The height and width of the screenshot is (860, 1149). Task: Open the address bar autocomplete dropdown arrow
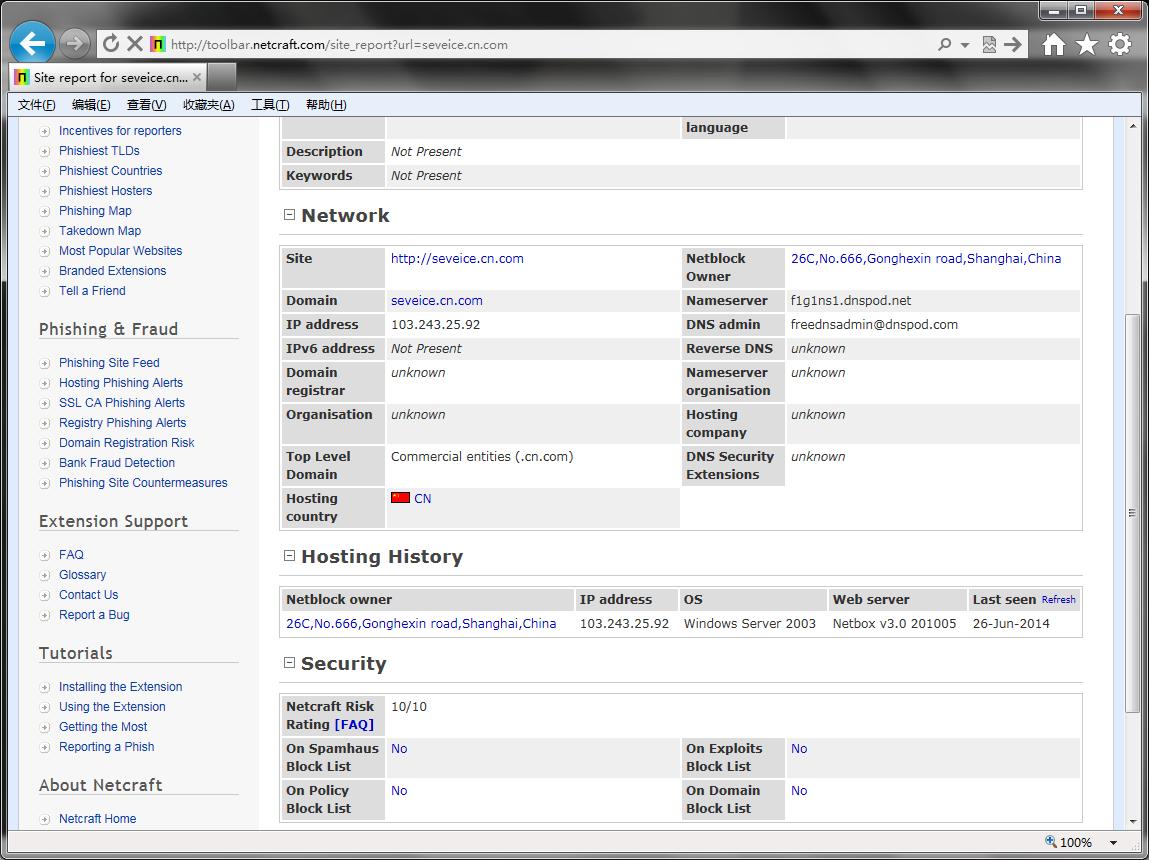point(965,45)
